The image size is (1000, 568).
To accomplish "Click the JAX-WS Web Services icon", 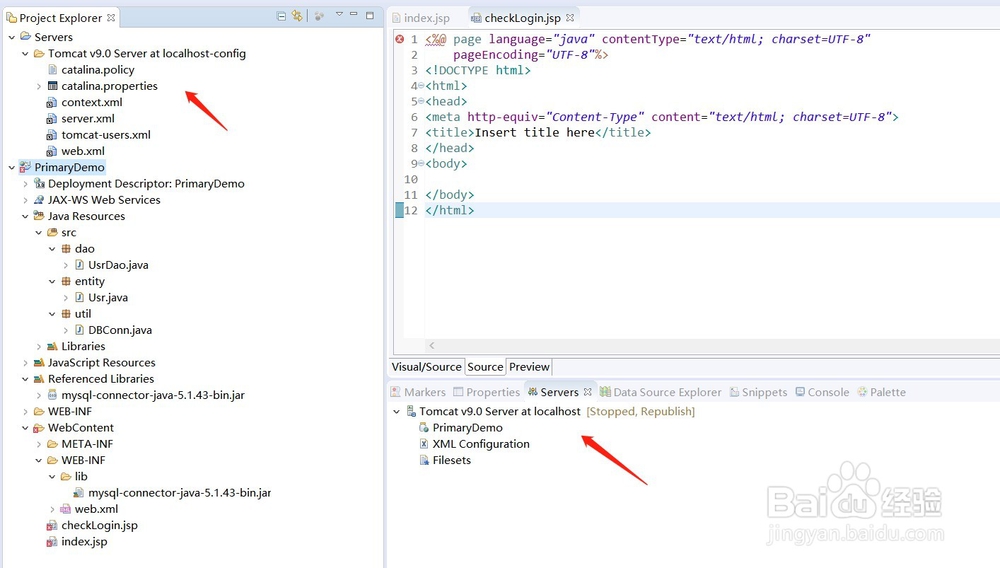I will coord(39,200).
